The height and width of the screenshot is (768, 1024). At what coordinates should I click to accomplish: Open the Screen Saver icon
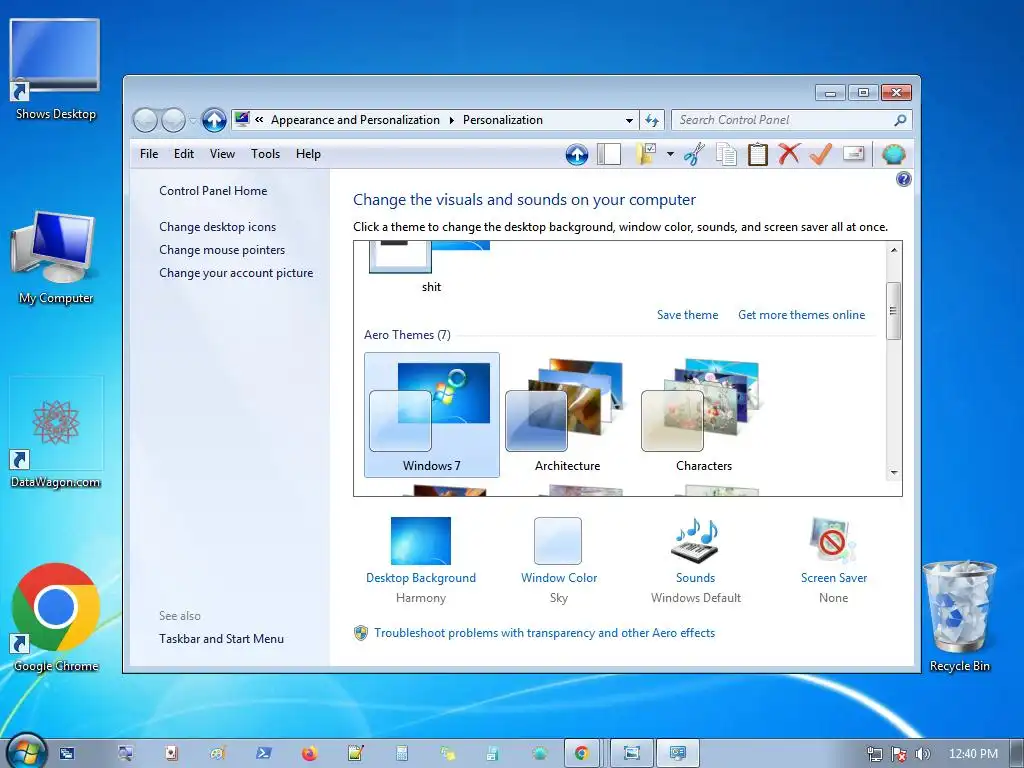click(833, 541)
